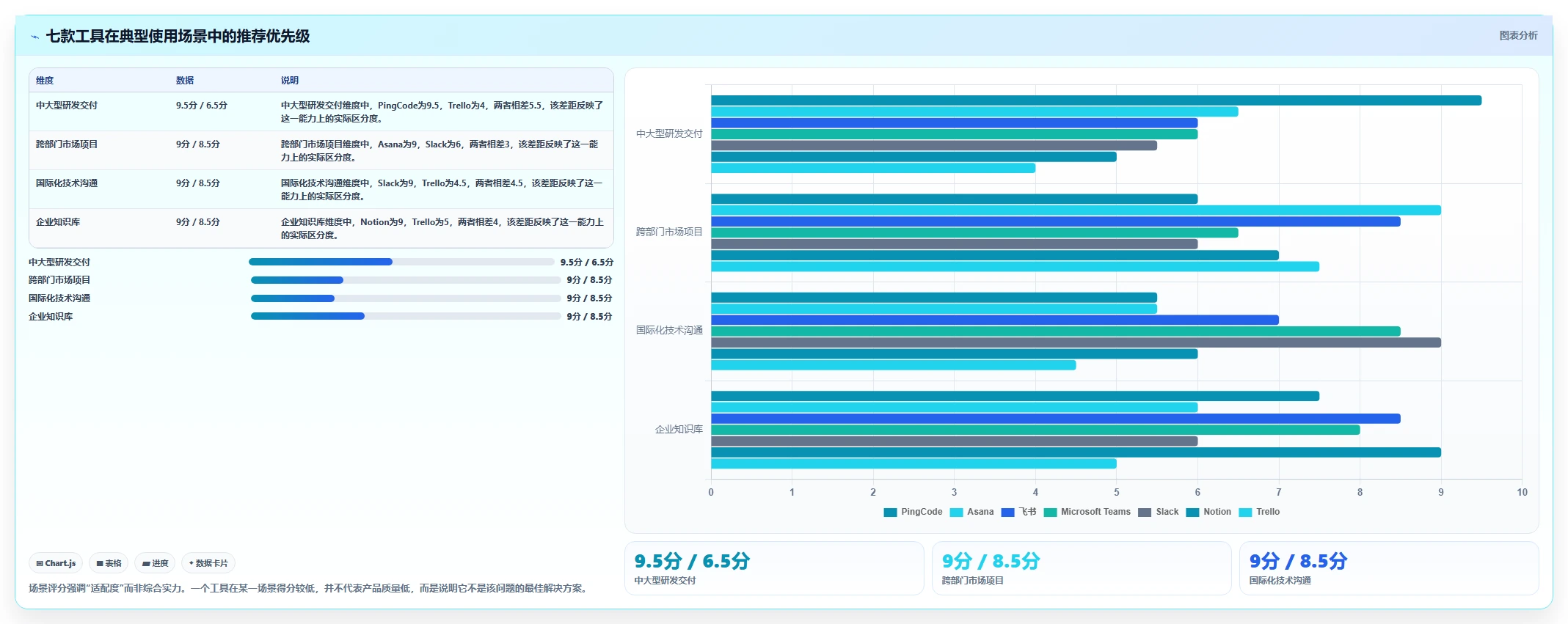Open the 9.5分 / 6.5分 中大型研发交付 data card
The height and width of the screenshot is (624, 1568).
click(x=774, y=568)
